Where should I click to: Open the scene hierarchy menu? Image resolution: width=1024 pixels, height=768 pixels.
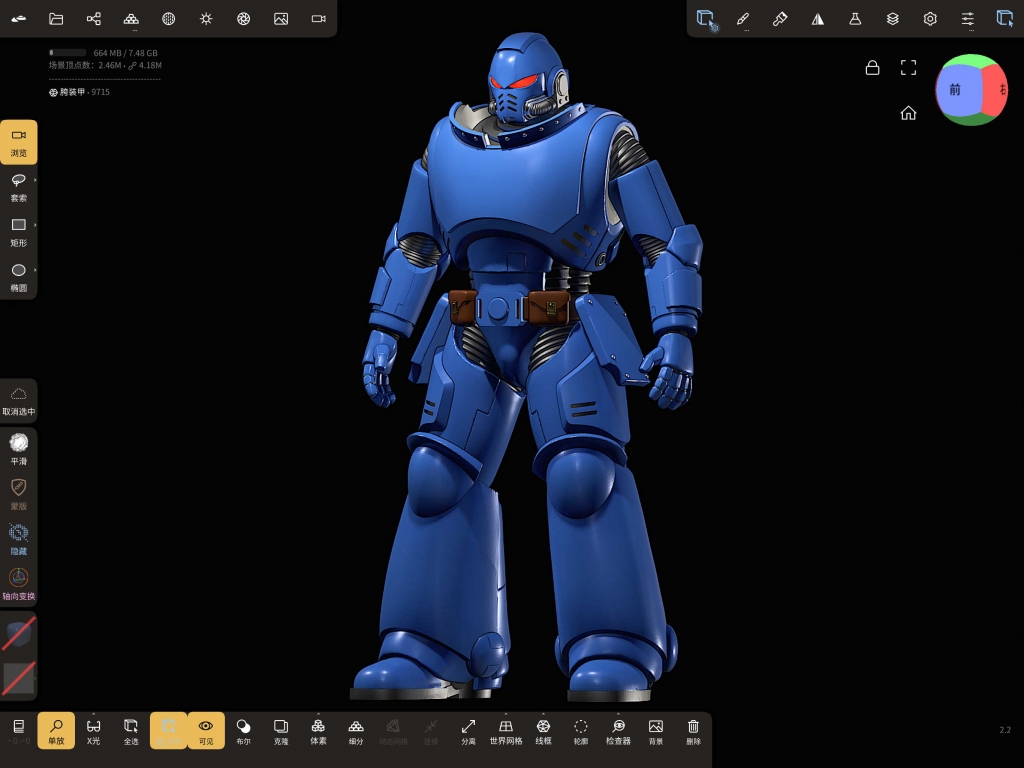coord(93,18)
